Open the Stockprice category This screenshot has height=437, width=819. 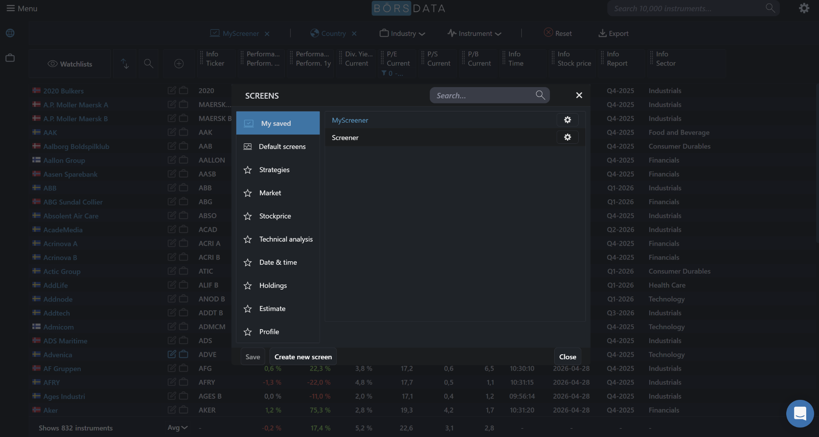pos(278,216)
